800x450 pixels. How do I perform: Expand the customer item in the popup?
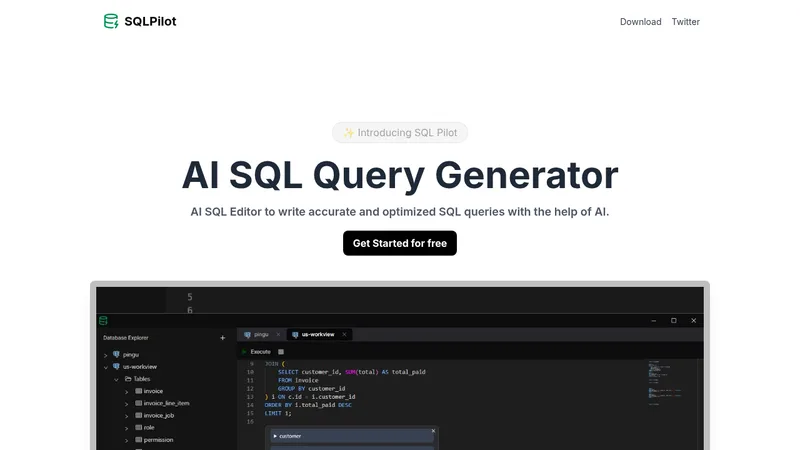275,436
